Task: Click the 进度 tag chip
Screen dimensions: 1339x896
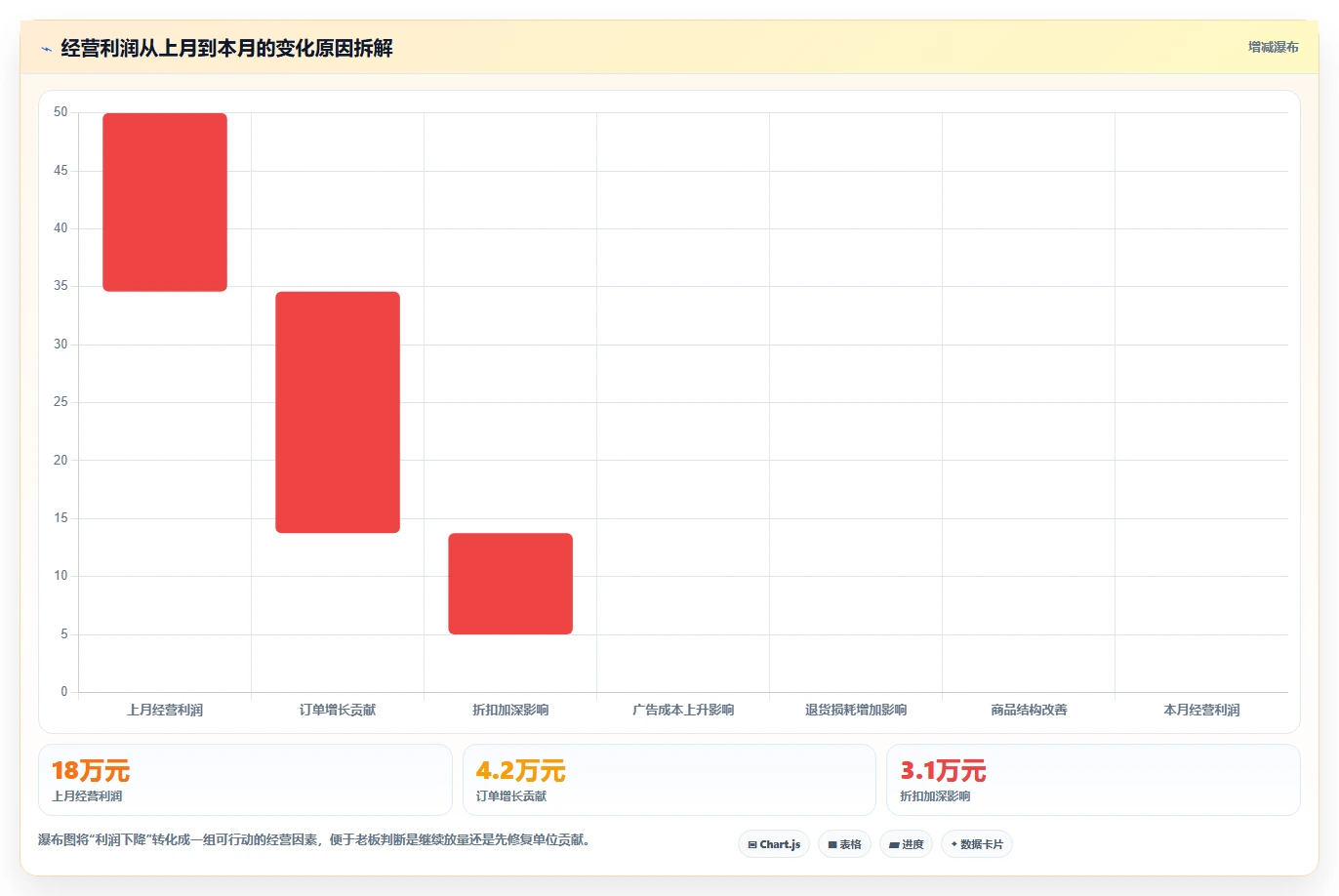Action: tap(906, 844)
